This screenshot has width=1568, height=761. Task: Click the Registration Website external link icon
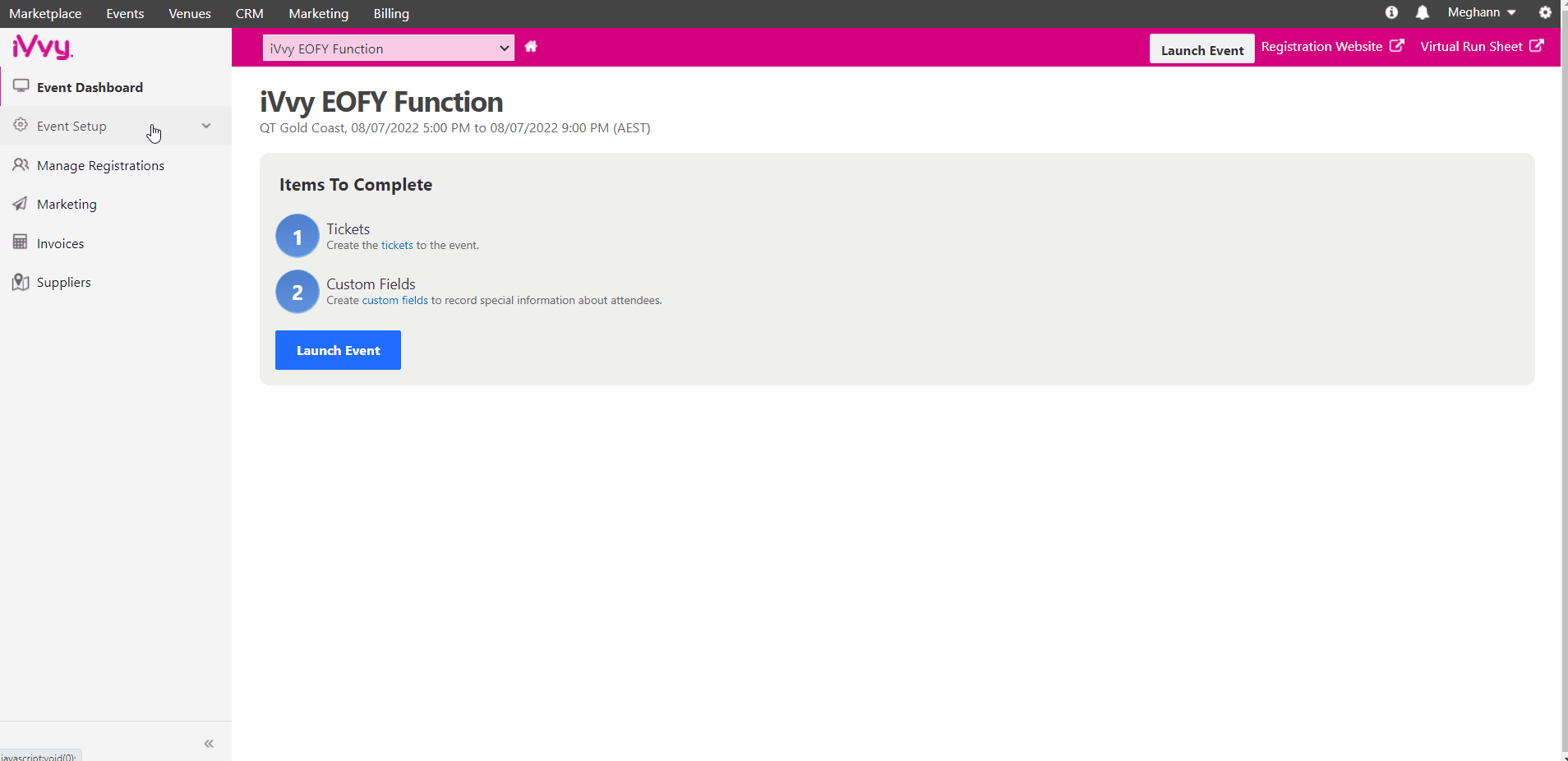click(x=1397, y=46)
